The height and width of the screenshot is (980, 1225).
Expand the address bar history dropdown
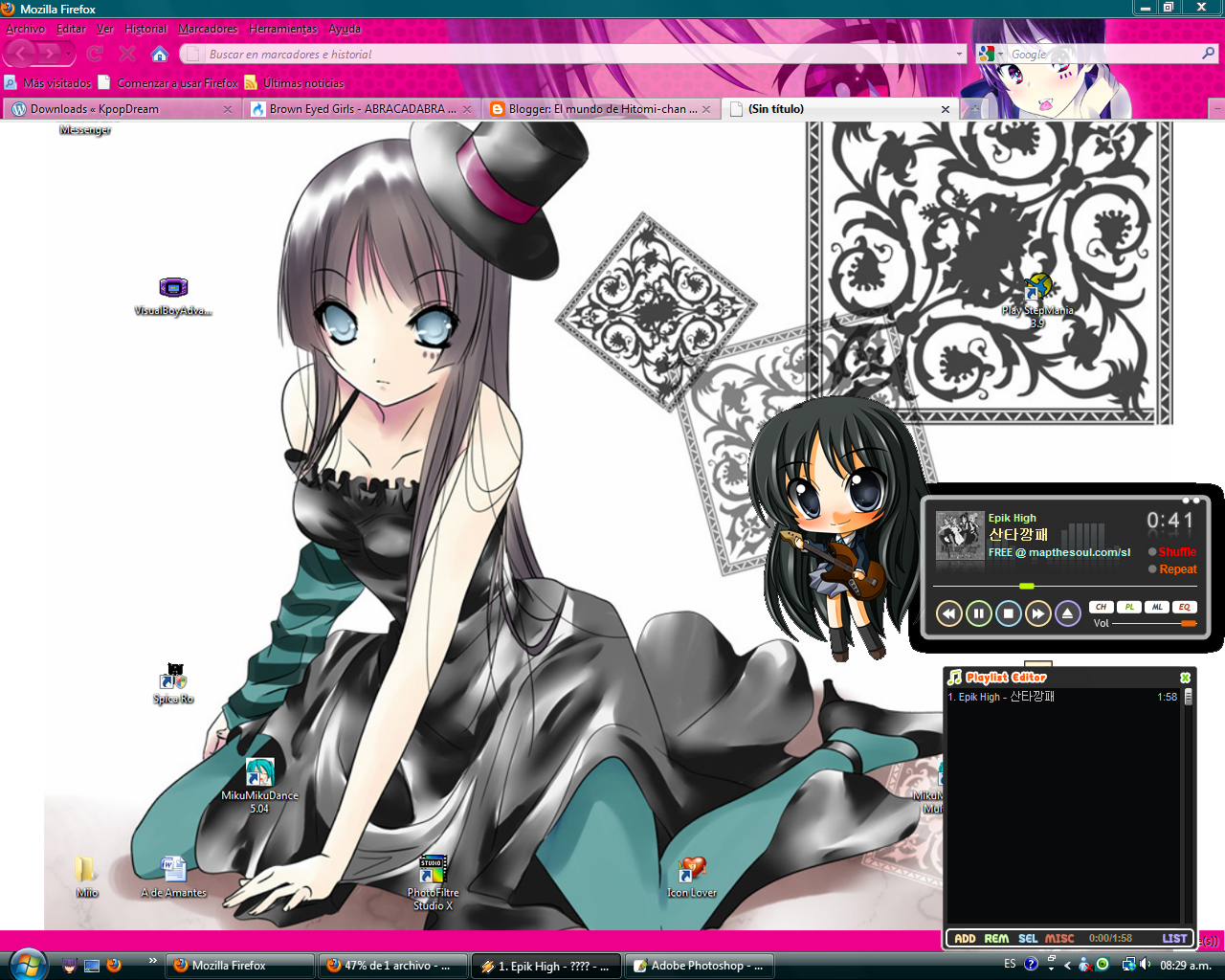tap(959, 55)
